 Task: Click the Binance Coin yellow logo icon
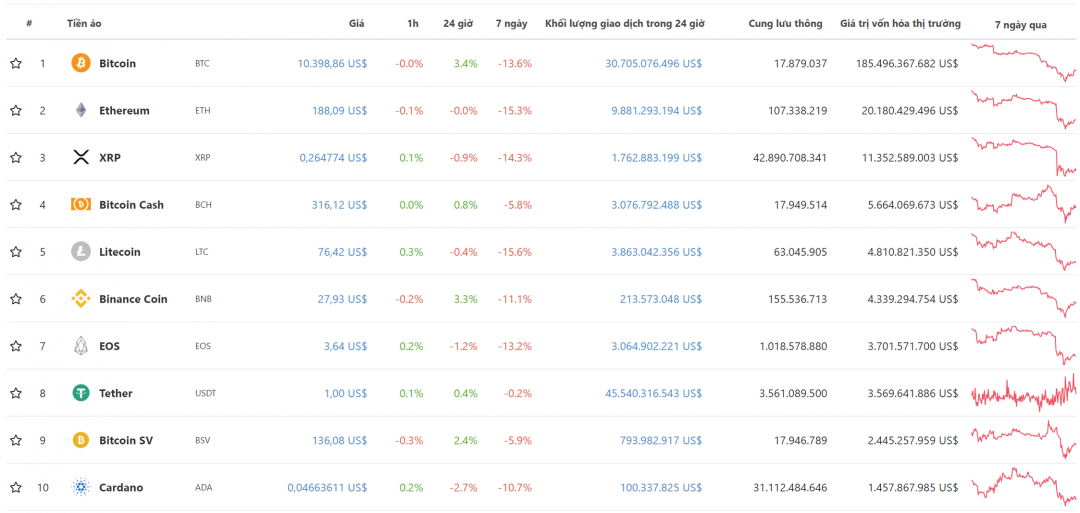pyautogui.click(x=81, y=299)
